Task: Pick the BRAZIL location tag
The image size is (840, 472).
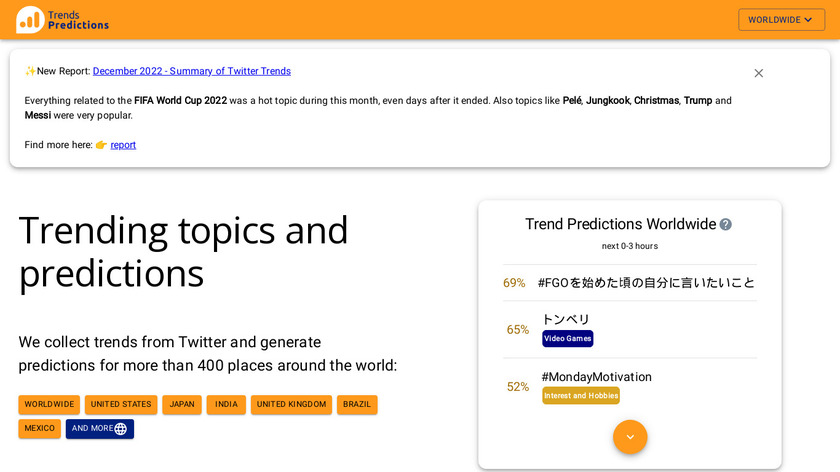Action: click(357, 404)
